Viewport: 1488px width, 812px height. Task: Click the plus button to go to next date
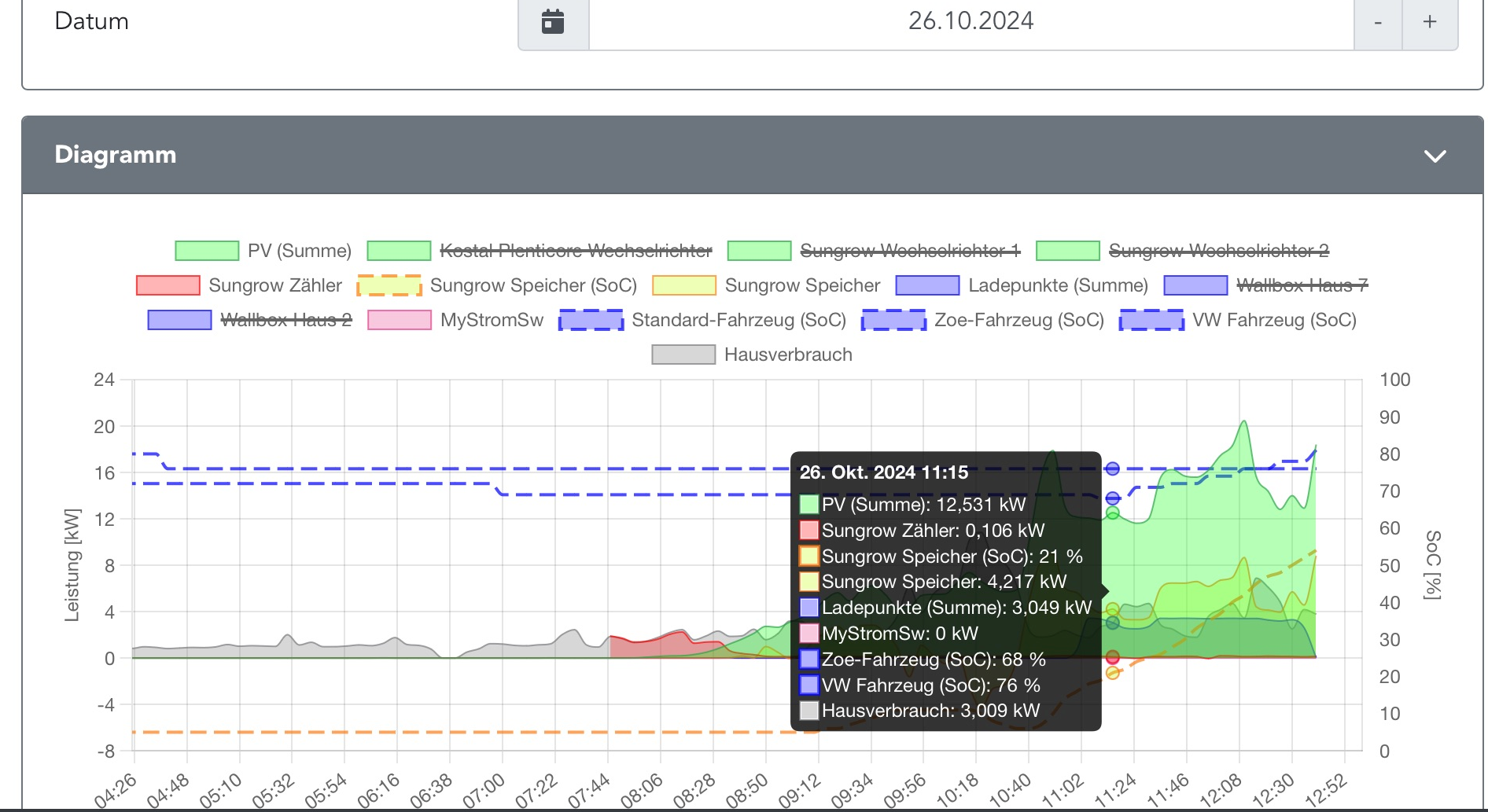click(x=1430, y=22)
